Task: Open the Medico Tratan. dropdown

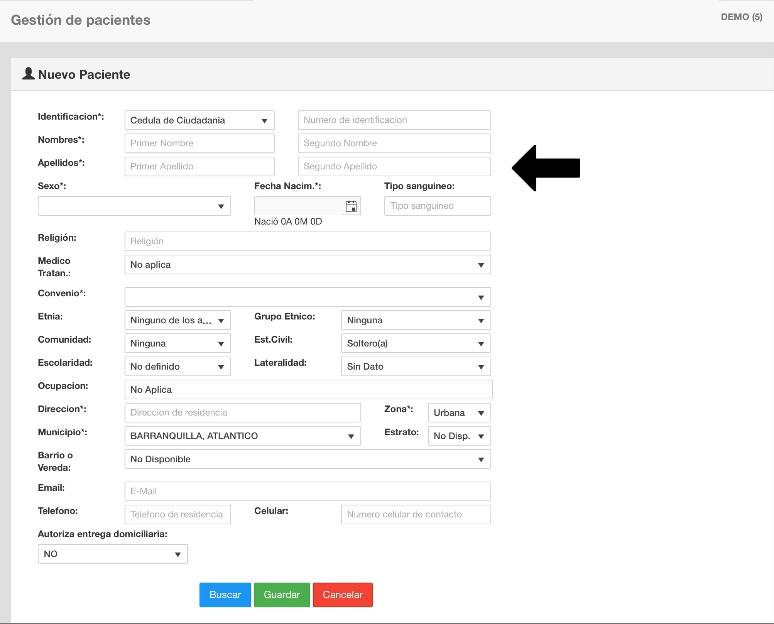Action: [x=307, y=265]
